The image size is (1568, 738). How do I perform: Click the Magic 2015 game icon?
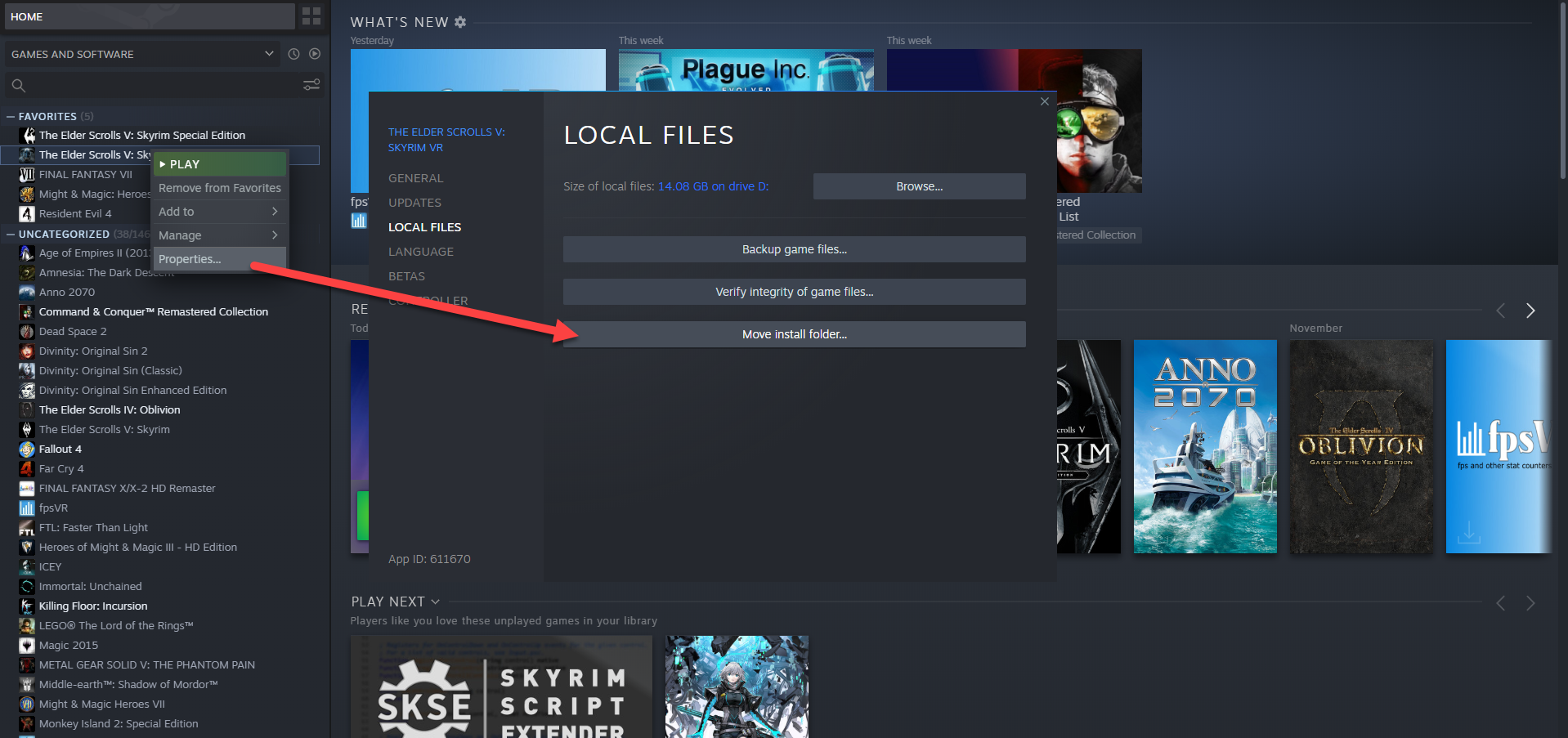coord(27,645)
